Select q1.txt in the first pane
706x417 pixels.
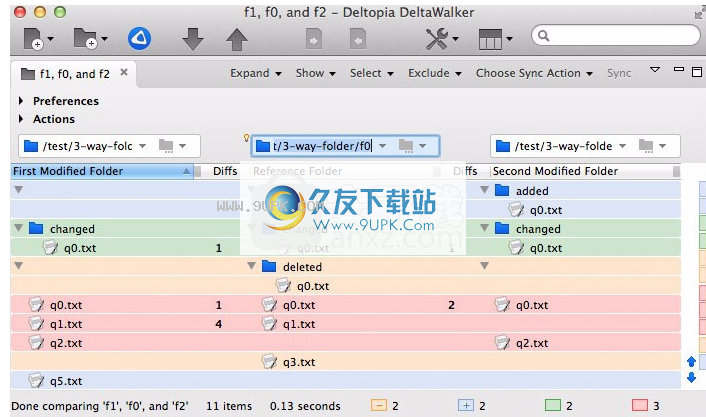click(66, 324)
